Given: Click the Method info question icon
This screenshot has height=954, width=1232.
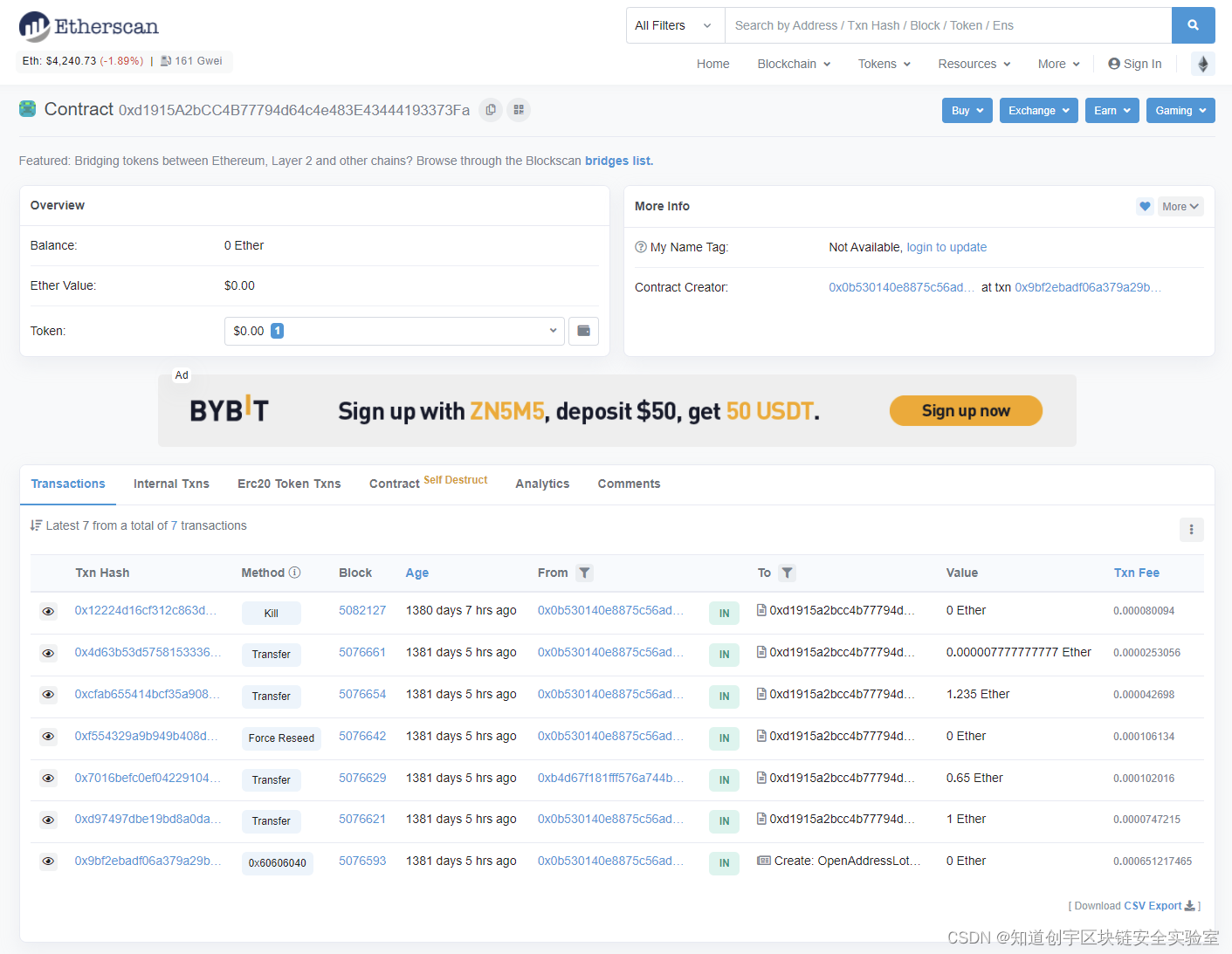Looking at the screenshot, I should [295, 573].
